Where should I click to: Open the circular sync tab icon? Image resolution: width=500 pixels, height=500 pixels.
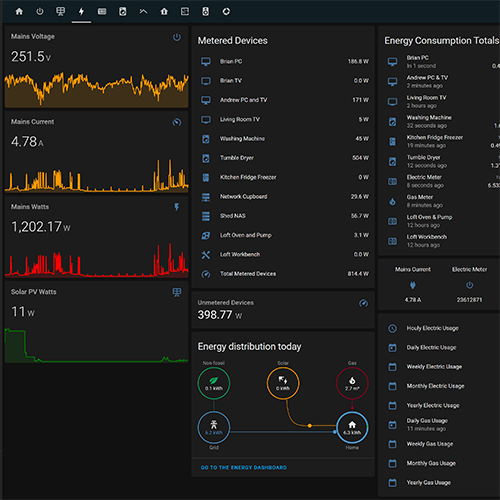[226, 12]
